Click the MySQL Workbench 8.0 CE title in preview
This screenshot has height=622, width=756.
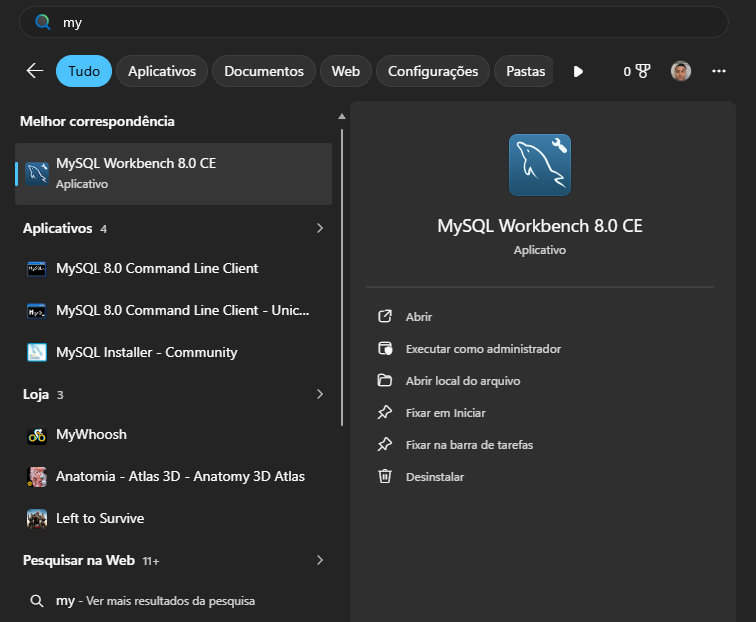tap(540, 226)
